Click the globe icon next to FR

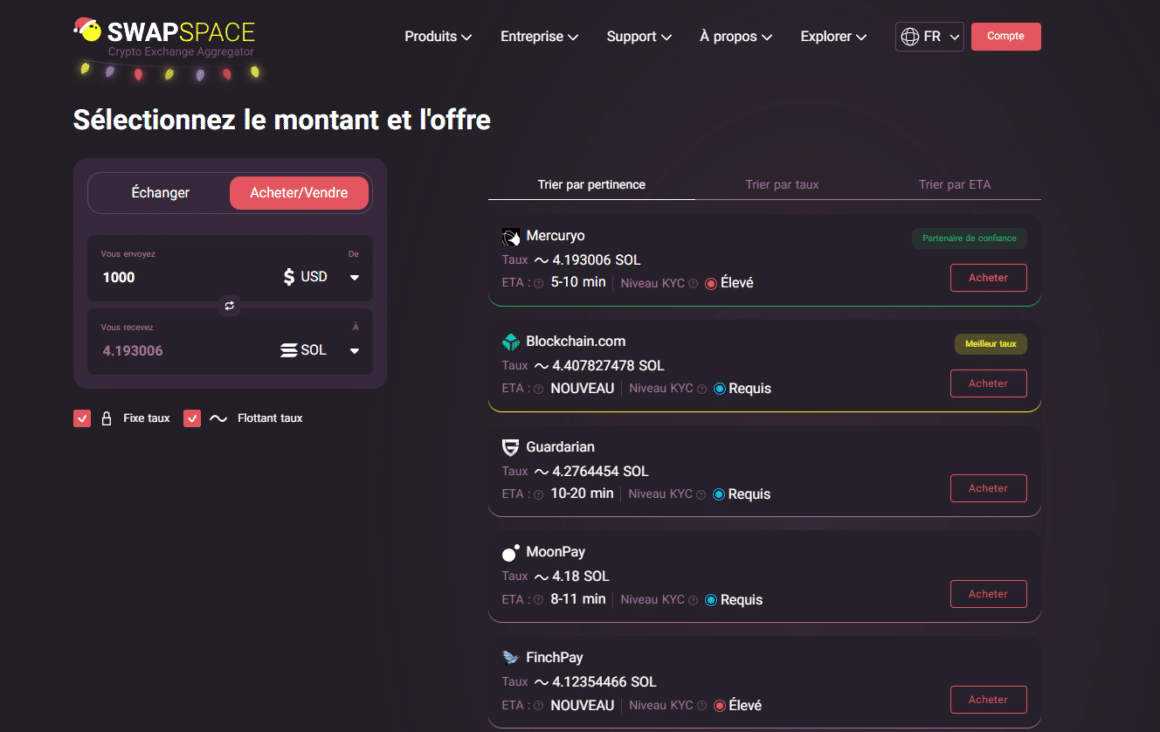[x=909, y=35]
